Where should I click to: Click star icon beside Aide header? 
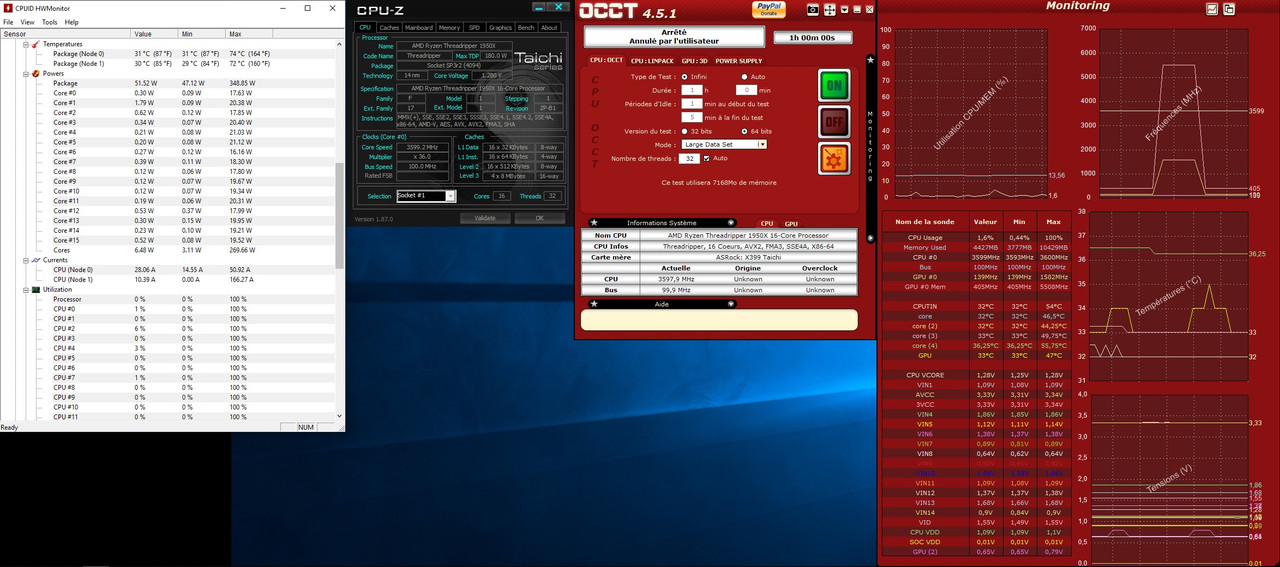594,304
